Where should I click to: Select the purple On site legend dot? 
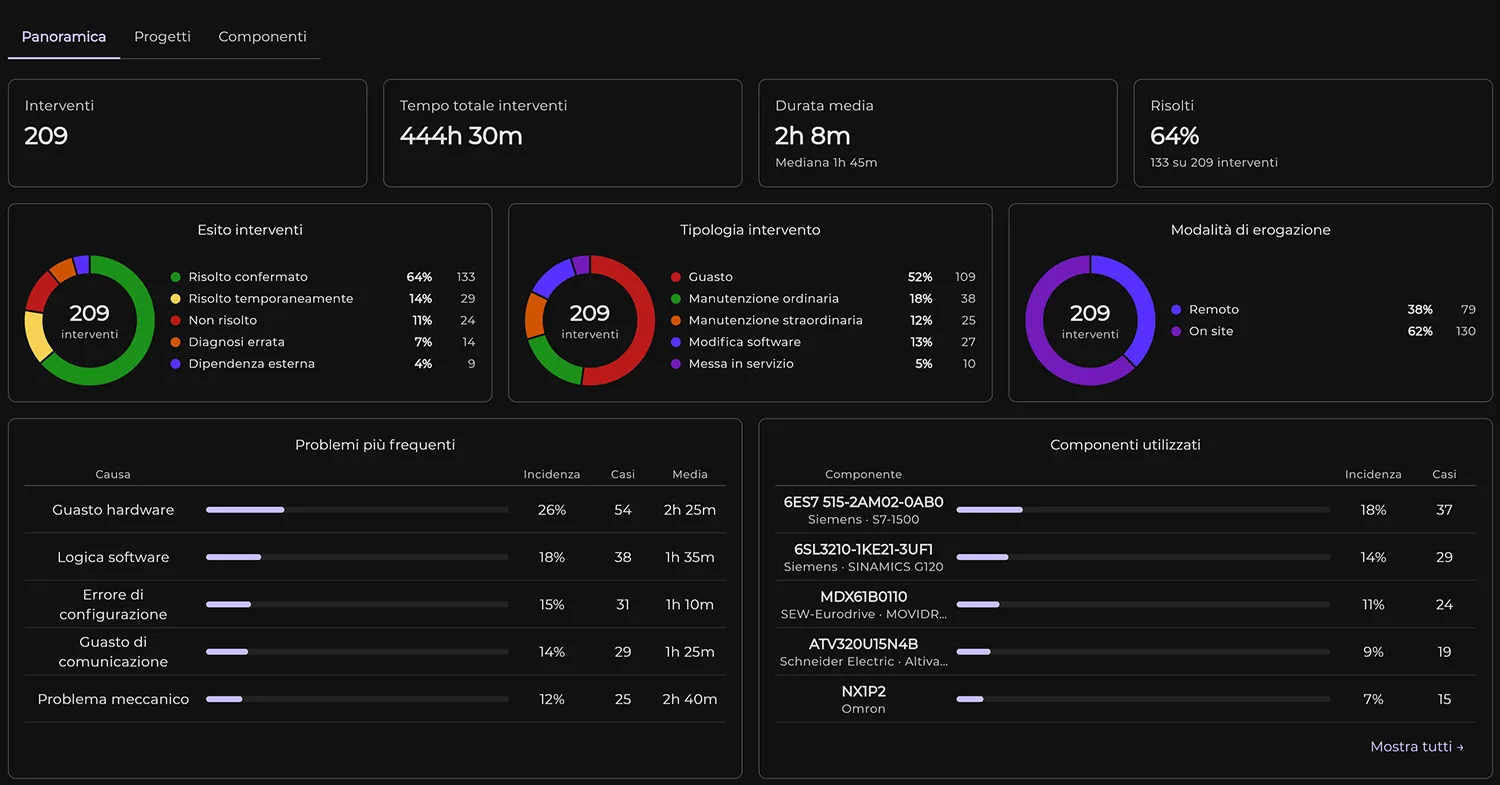coord(1176,331)
